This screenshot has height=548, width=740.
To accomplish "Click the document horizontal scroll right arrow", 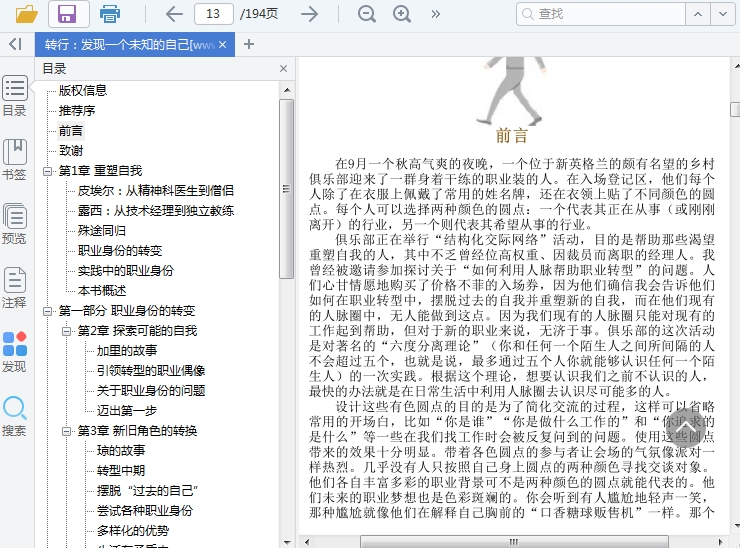I will [721, 542].
